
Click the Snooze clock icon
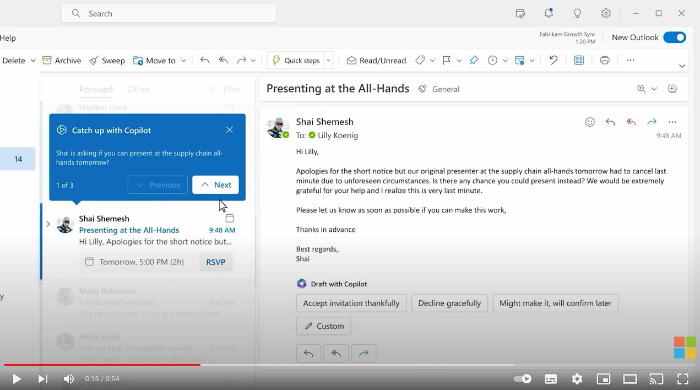click(492, 60)
